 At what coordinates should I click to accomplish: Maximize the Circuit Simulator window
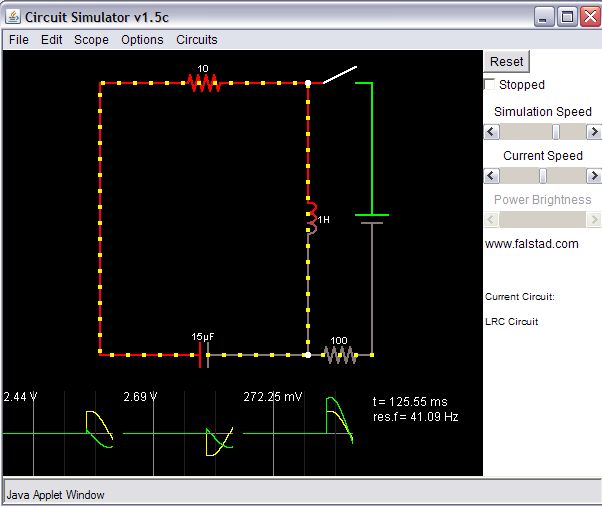coord(567,17)
